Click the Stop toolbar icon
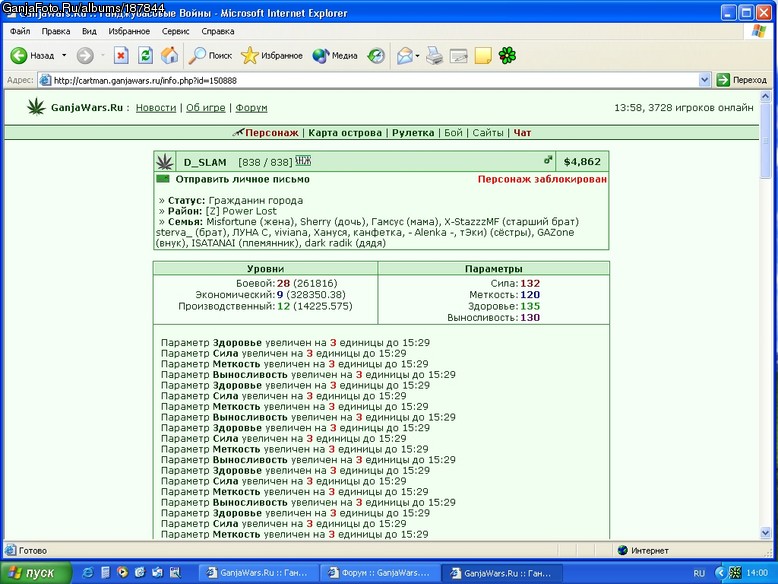 [121, 56]
